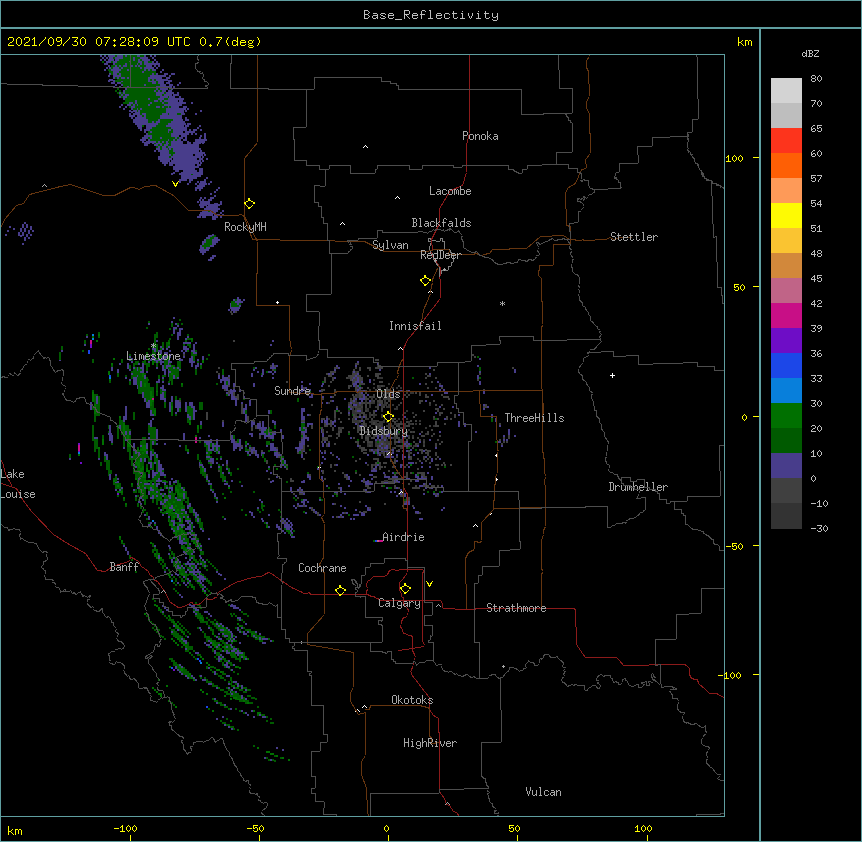Click the RockyMH town label

pyautogui.click(x=245, y=227)
